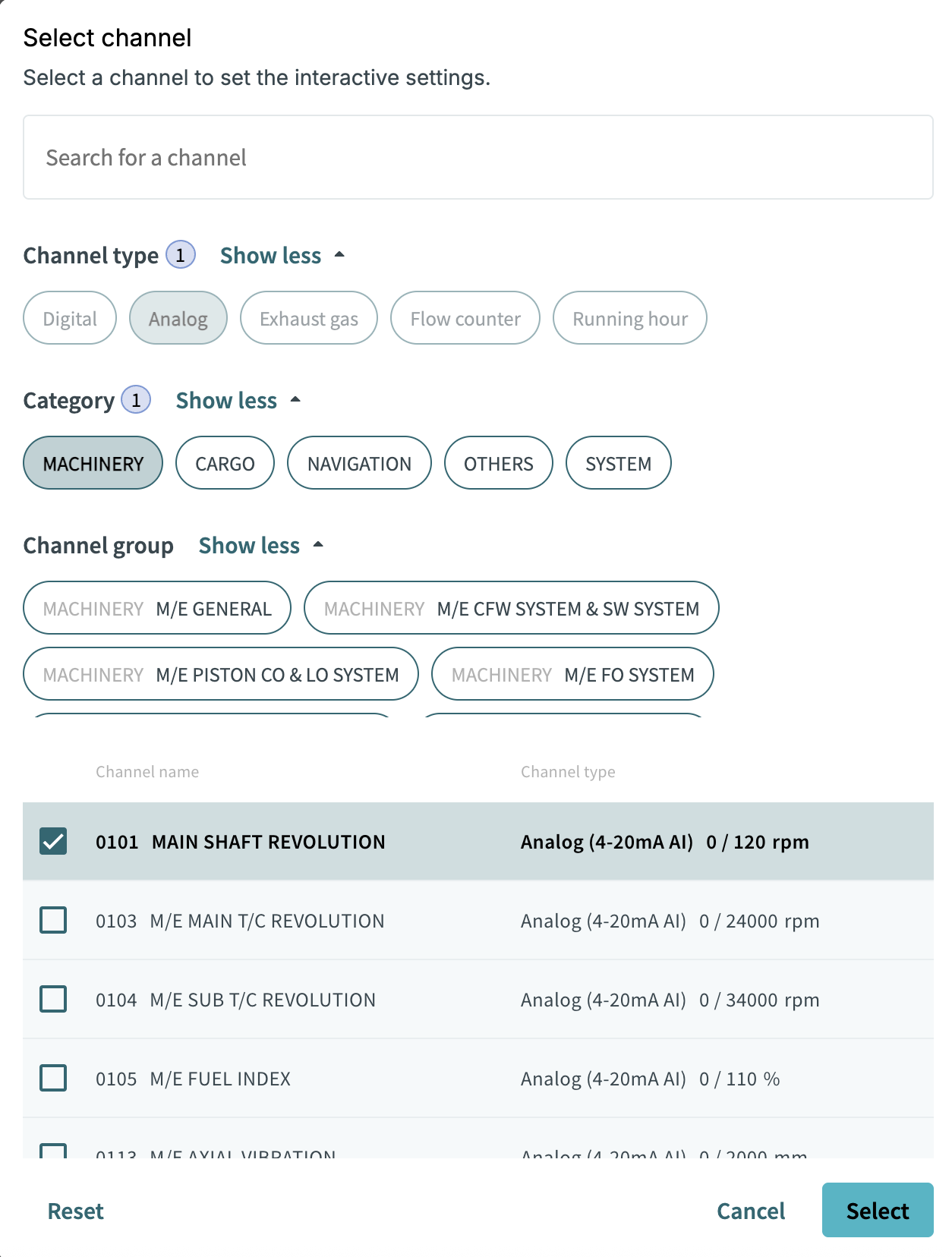Image resolution: width=952 pixels, height=1257 pixels.
Task: Deselect the Analog channel type chip
Action: (178, 318)
